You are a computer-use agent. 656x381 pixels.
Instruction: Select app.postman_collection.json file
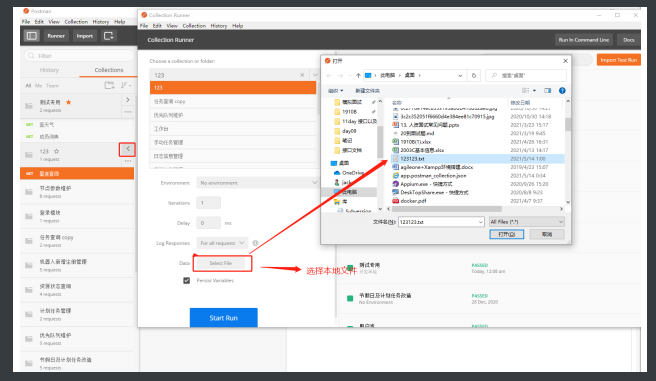point(433,176)
